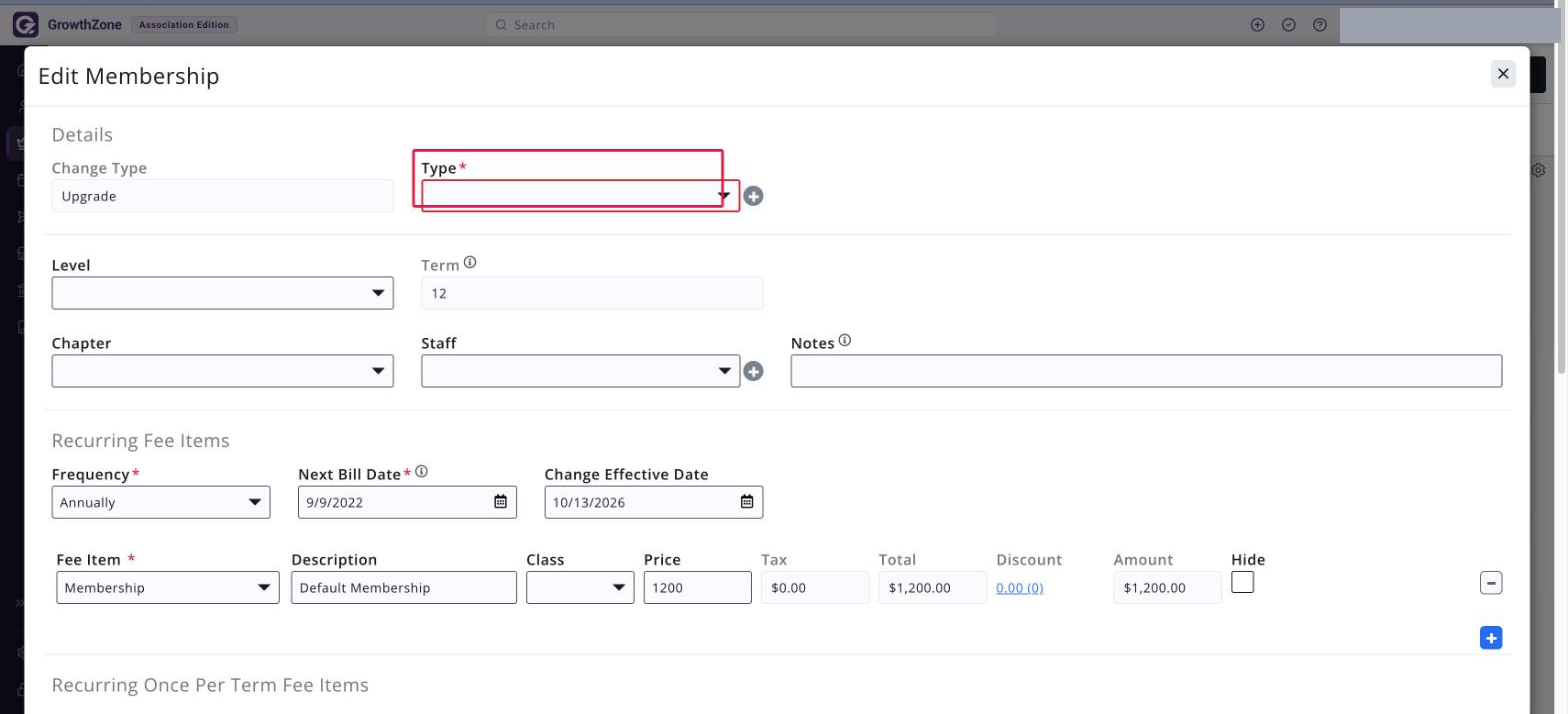The height and width of the screenshot is (714, 1568).
Task: Open the Frequency dropdown set to Annually
Action: click(161, 502)
